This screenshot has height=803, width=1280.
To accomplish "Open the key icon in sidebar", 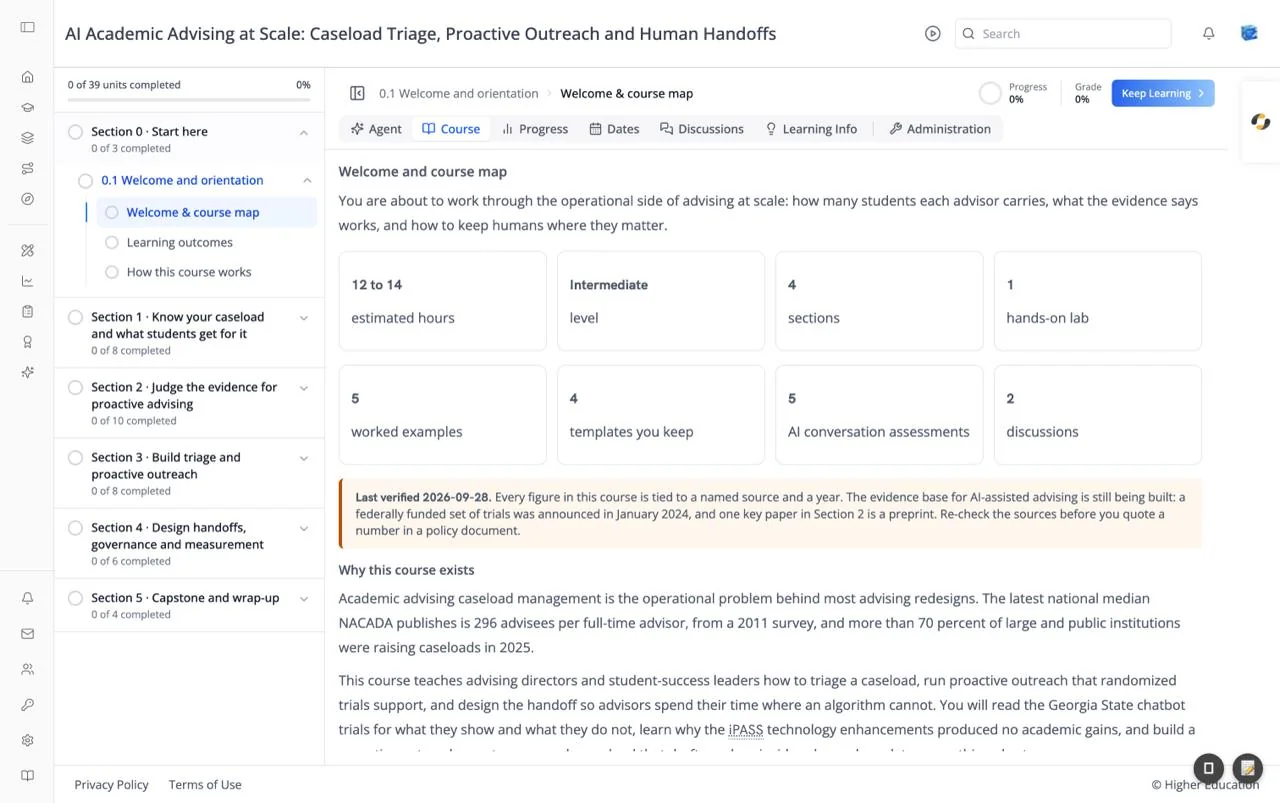I will pos(27,705).
